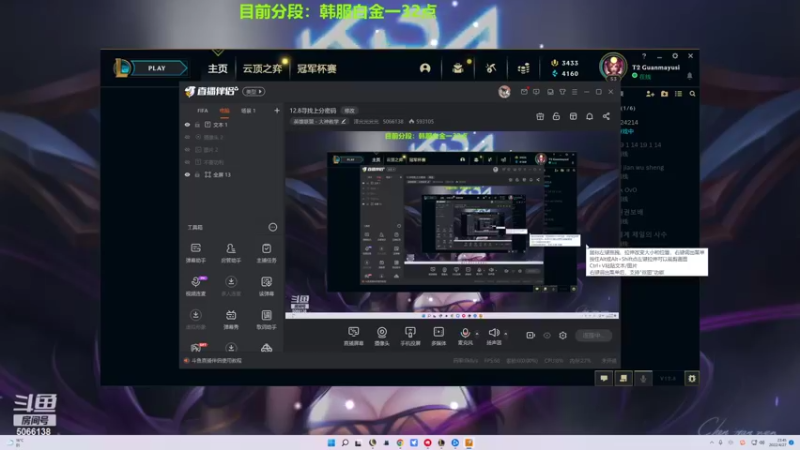Viewport: 800px width, 450px height.
Task: Open the 房管助手 tool
Action: tap(231, 253)
